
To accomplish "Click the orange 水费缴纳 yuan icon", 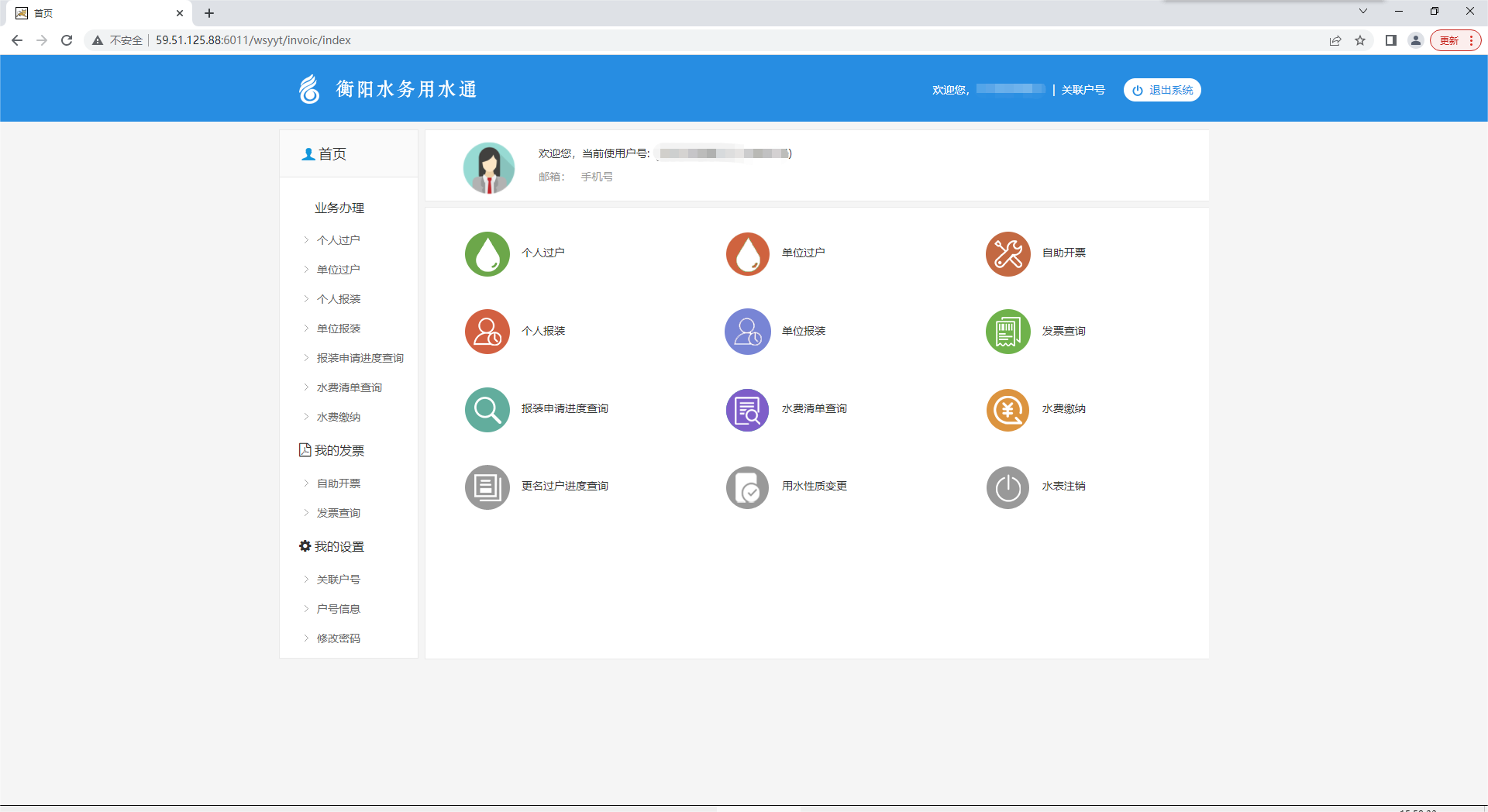I will pos(1007,409).
